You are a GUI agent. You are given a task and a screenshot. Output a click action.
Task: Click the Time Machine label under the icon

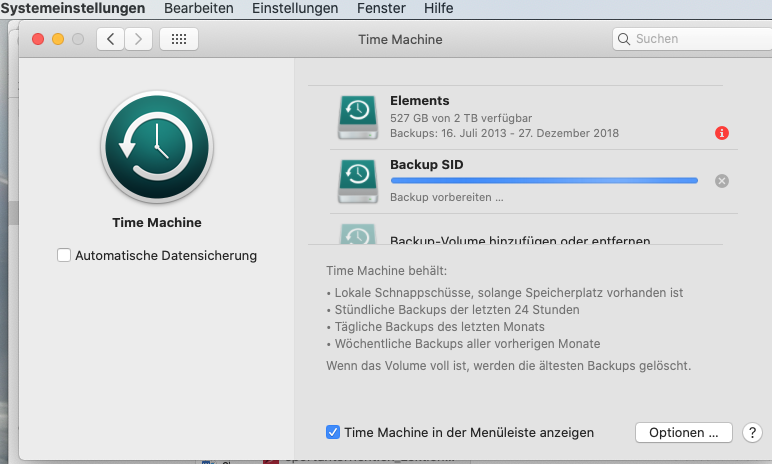tap(157, 223)
